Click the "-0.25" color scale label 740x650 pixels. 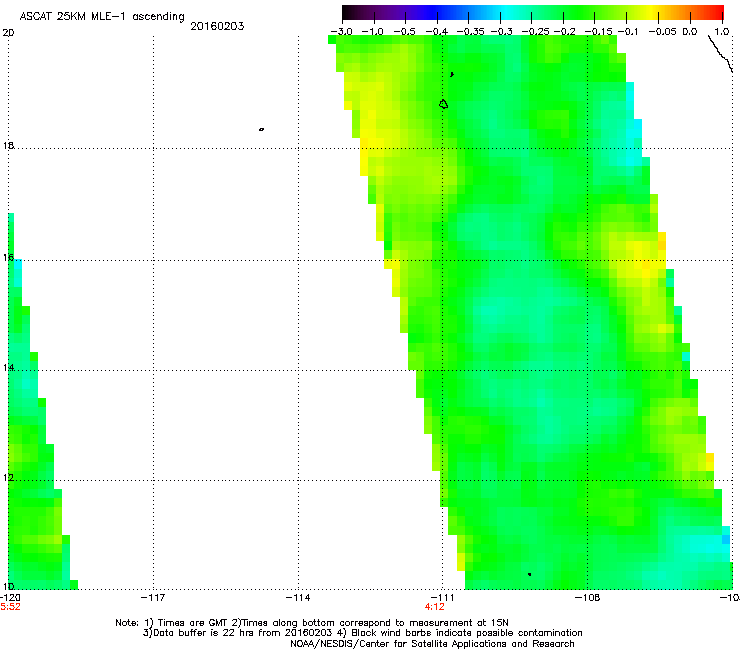tap(536, 32)
